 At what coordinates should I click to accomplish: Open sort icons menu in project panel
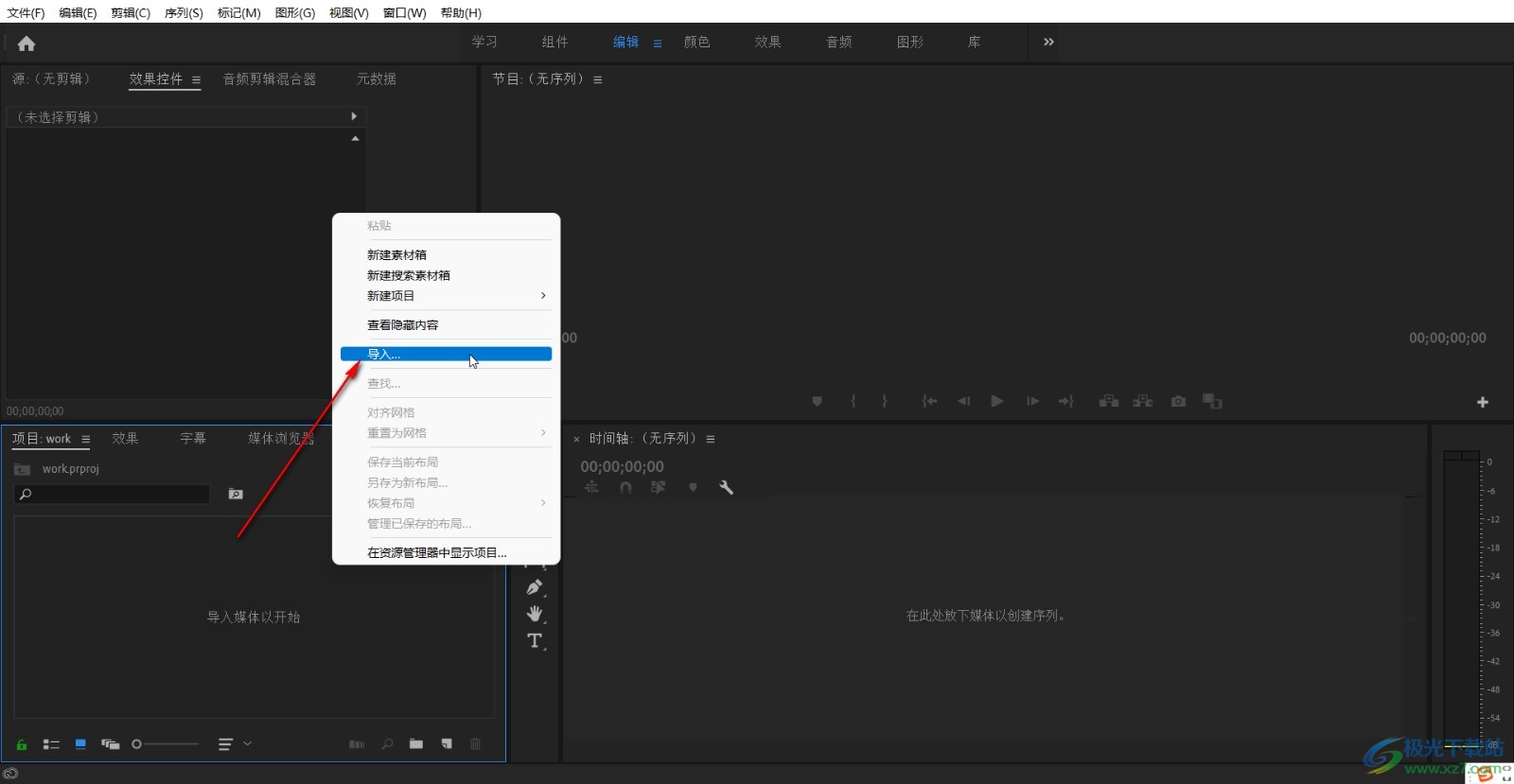[x=234, y=744]
